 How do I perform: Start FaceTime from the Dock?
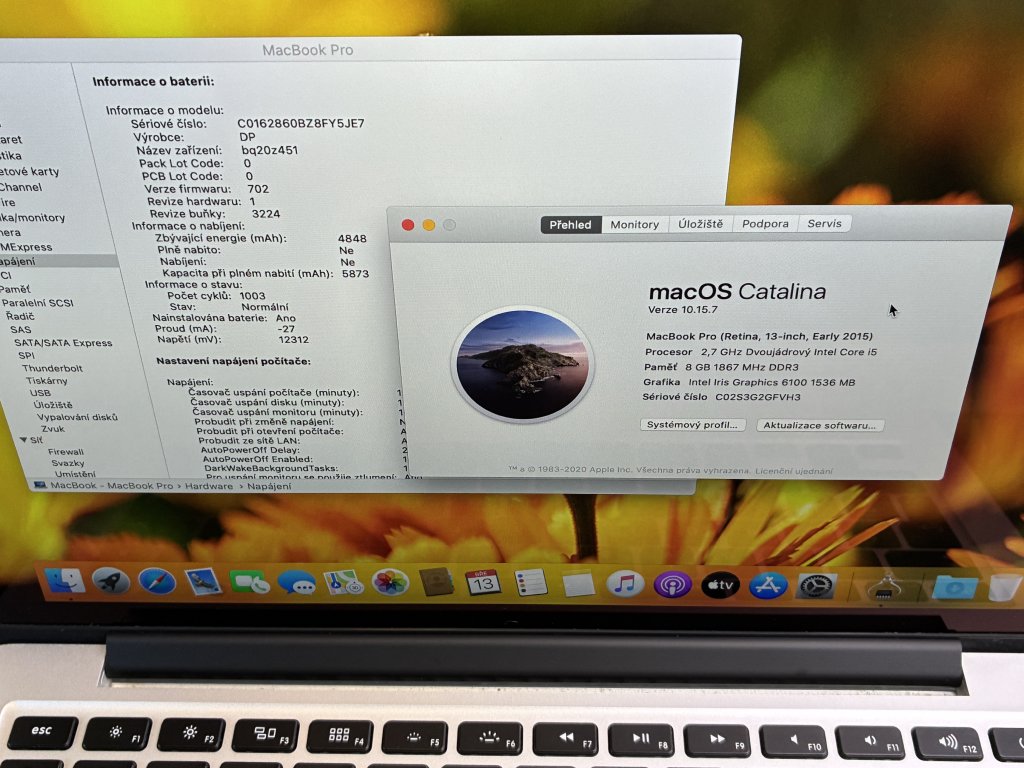(249, 581)
